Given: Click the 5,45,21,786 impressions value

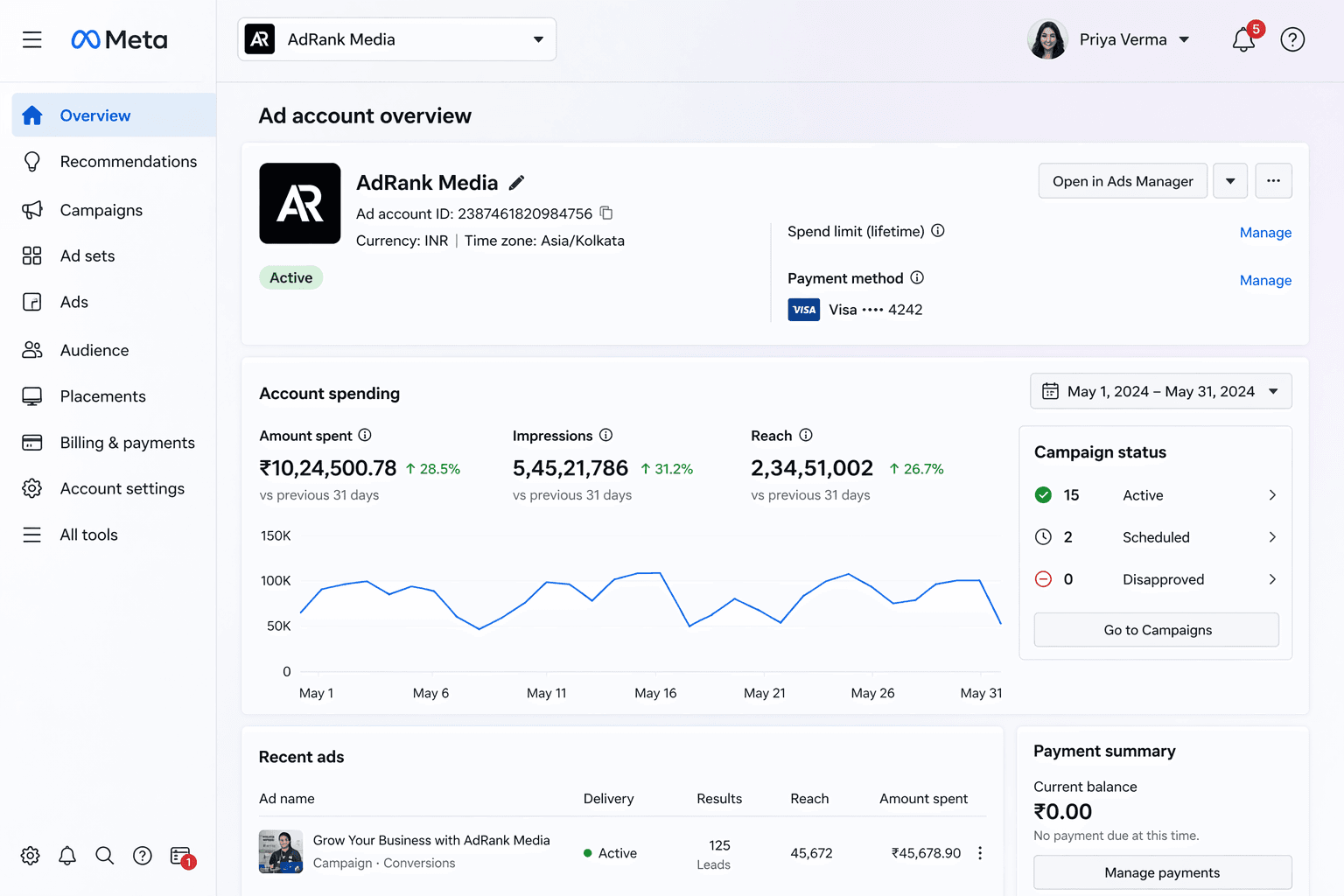Looking at the screenshot, I should (570, 468).
